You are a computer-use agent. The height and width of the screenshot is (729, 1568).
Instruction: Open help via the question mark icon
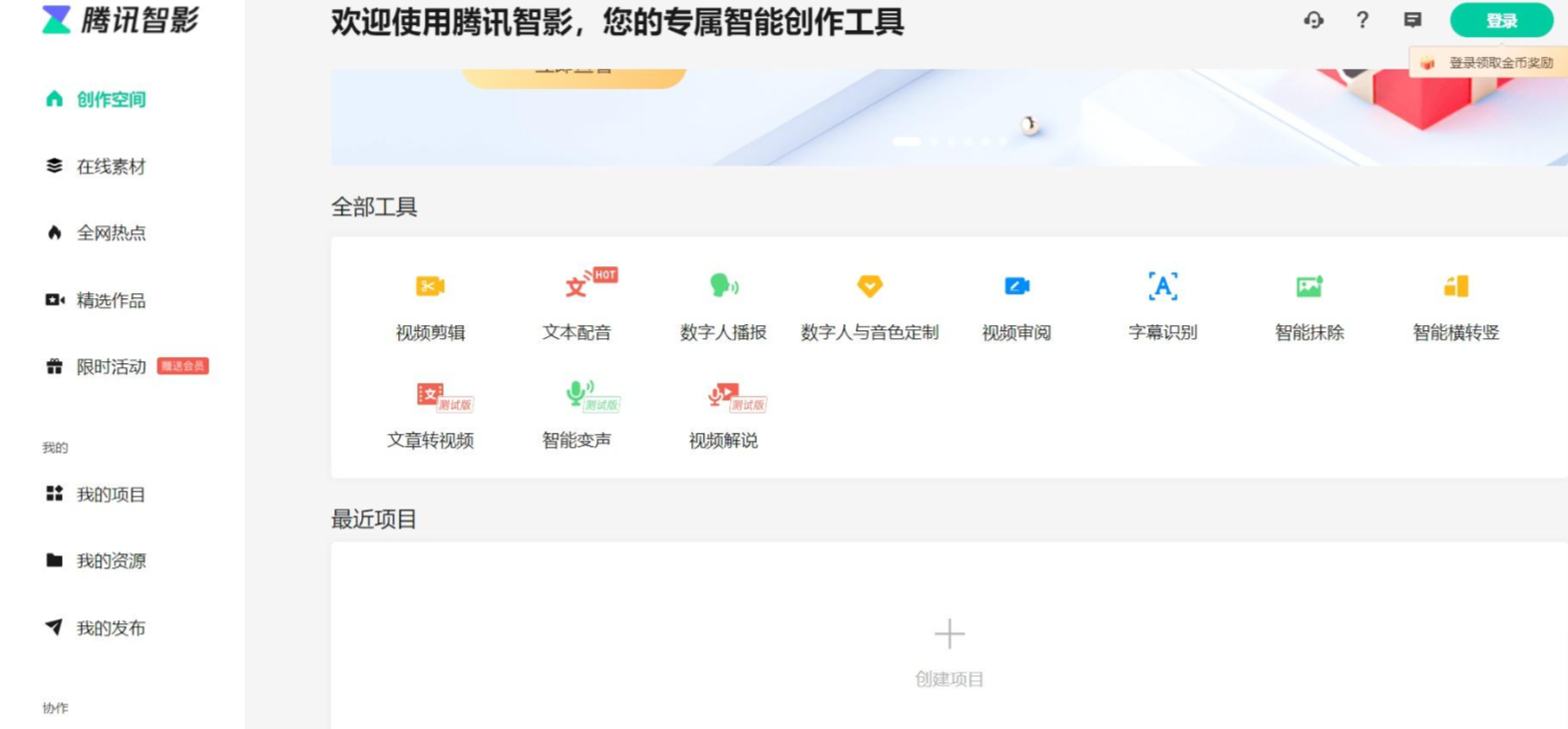click(x=1362, y=20)
